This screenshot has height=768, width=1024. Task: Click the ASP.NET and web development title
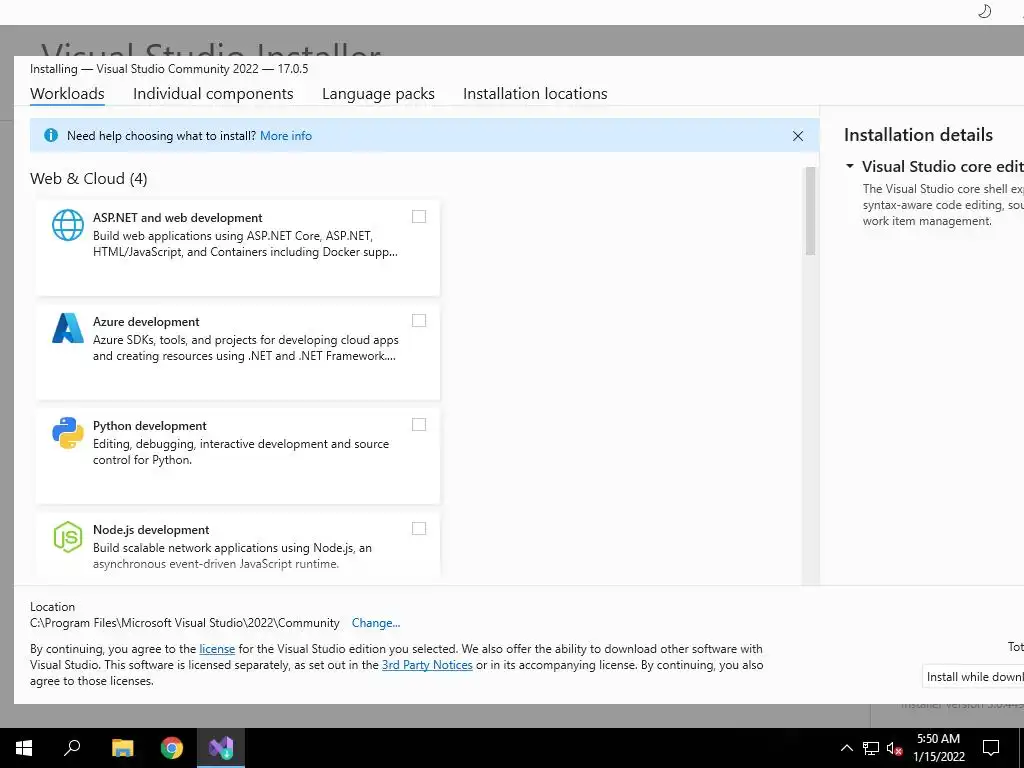coord(178,217)
